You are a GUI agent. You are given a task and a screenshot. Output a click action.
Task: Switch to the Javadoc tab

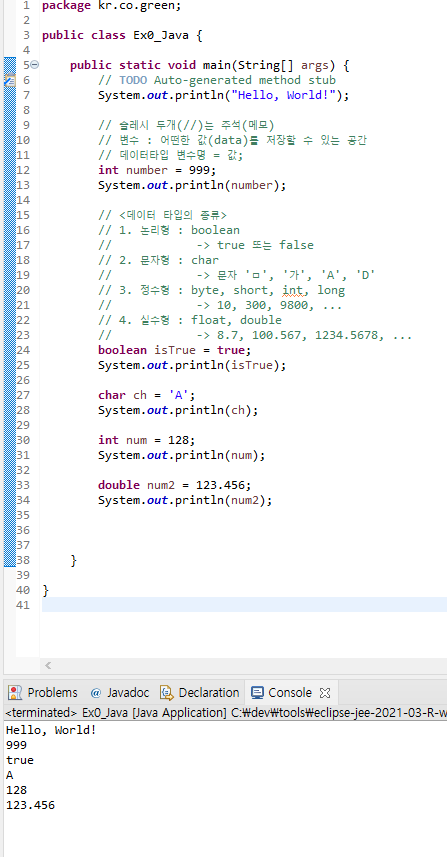pyautogui.click(x=120, y=692)
